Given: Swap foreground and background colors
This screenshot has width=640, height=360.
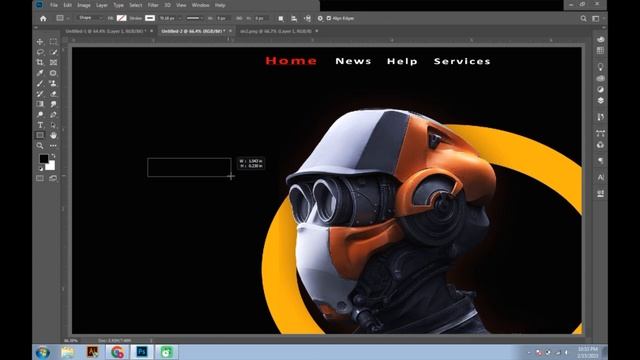Looking at the screenshot, I should click(53, 156).
